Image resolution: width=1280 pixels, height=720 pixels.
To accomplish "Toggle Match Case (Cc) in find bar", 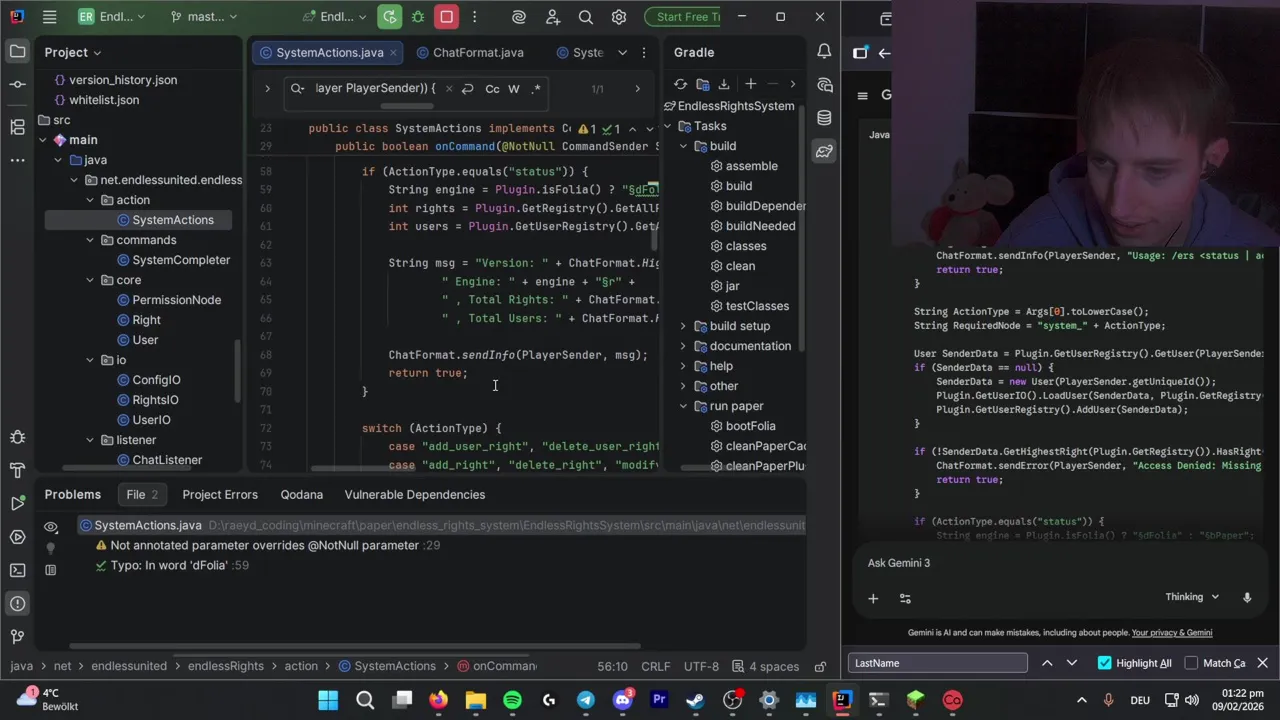I will click(x=492, y=88).
